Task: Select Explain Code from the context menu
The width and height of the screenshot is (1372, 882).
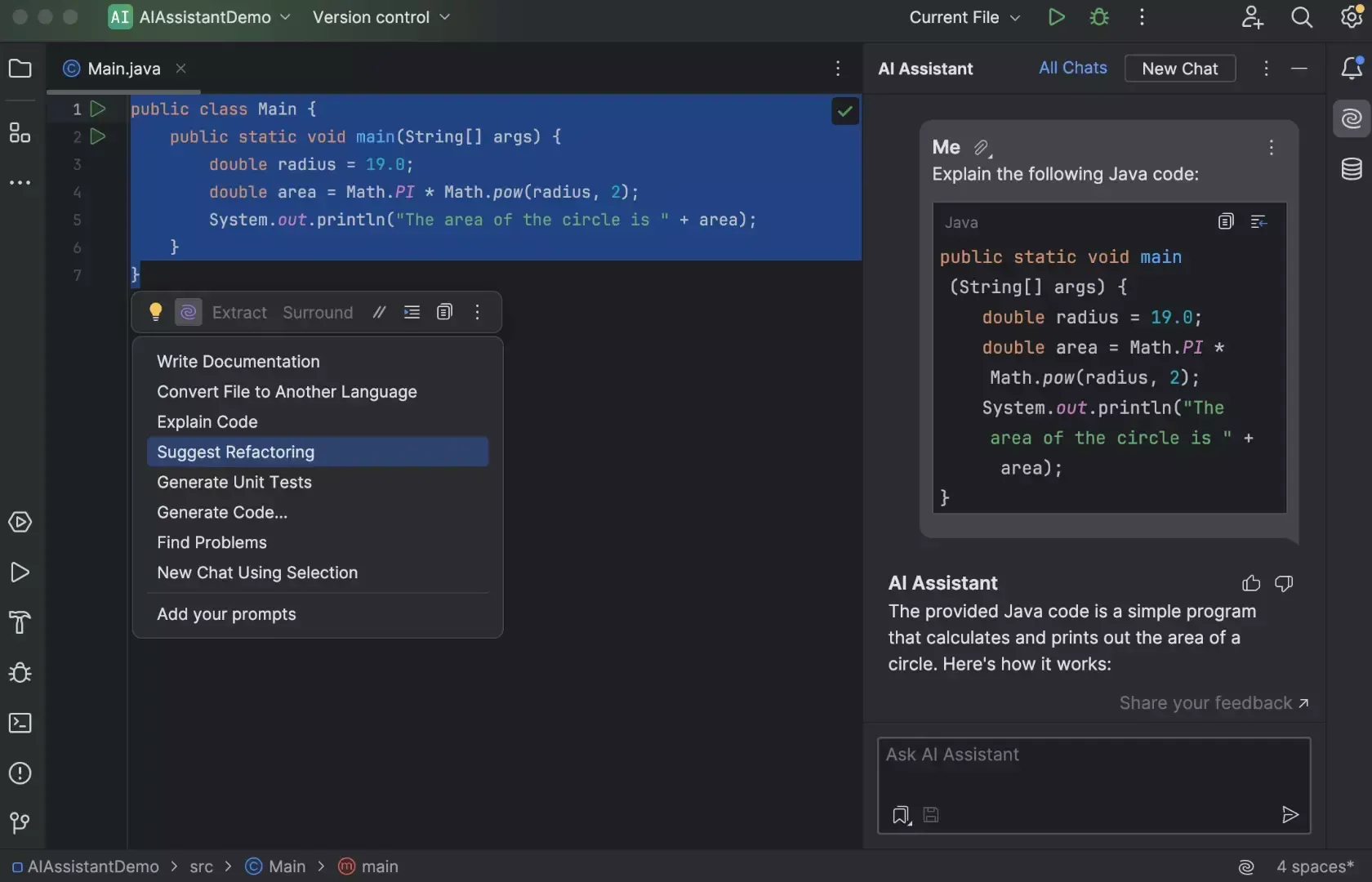Action: (x=207, y=421)
